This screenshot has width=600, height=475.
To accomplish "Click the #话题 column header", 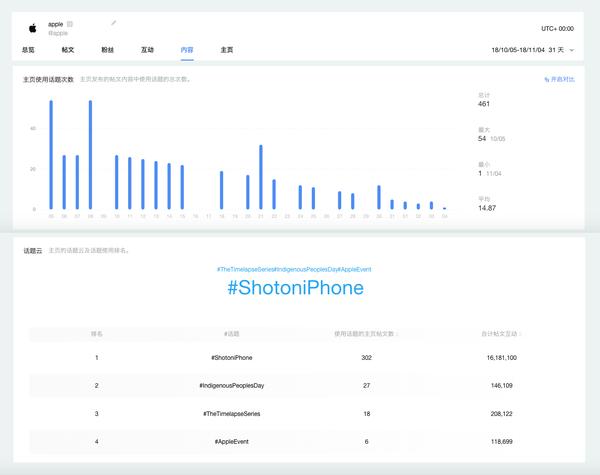I will click(x=232, y=334).
